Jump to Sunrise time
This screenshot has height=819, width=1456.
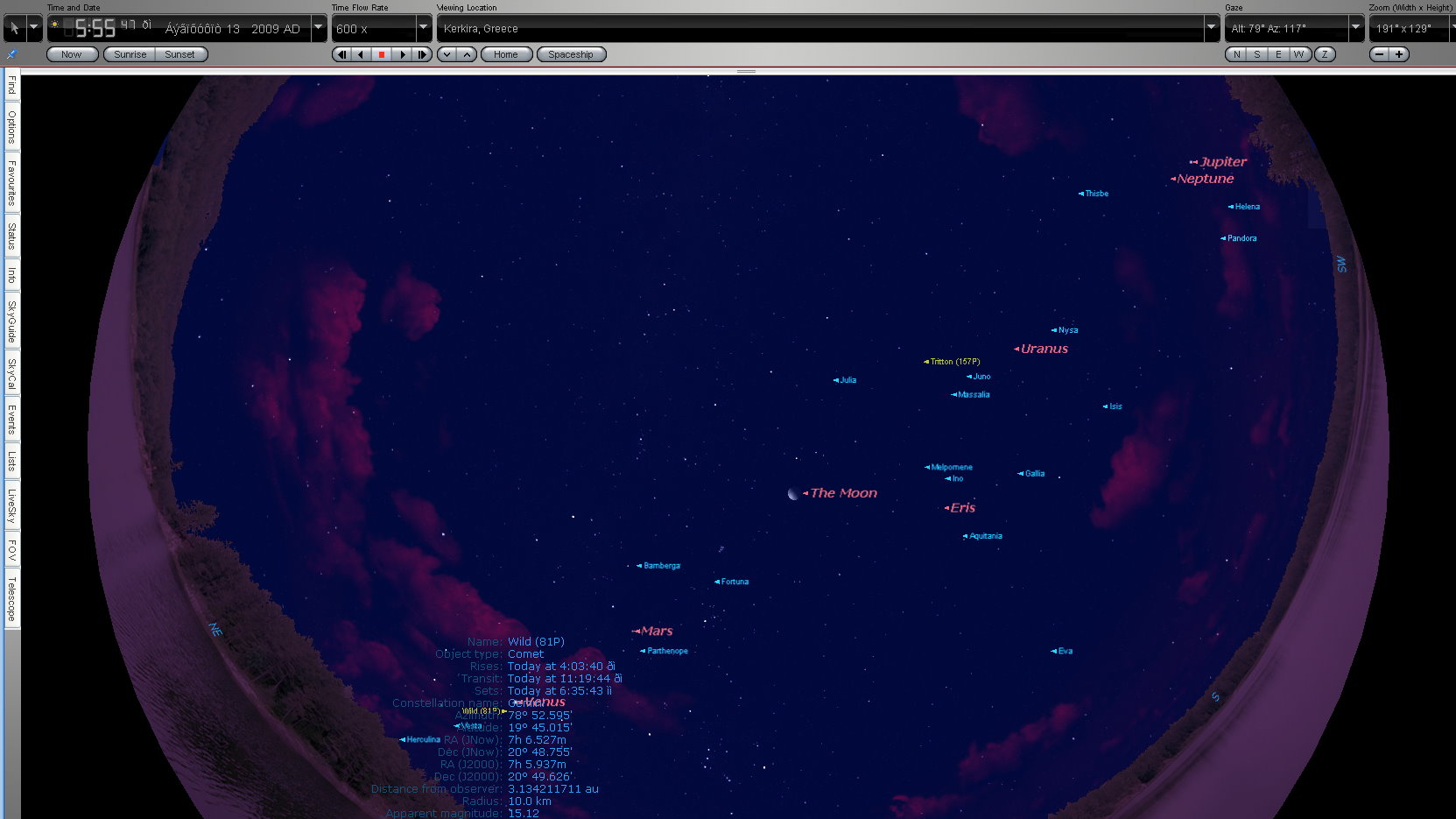(130, 54)
